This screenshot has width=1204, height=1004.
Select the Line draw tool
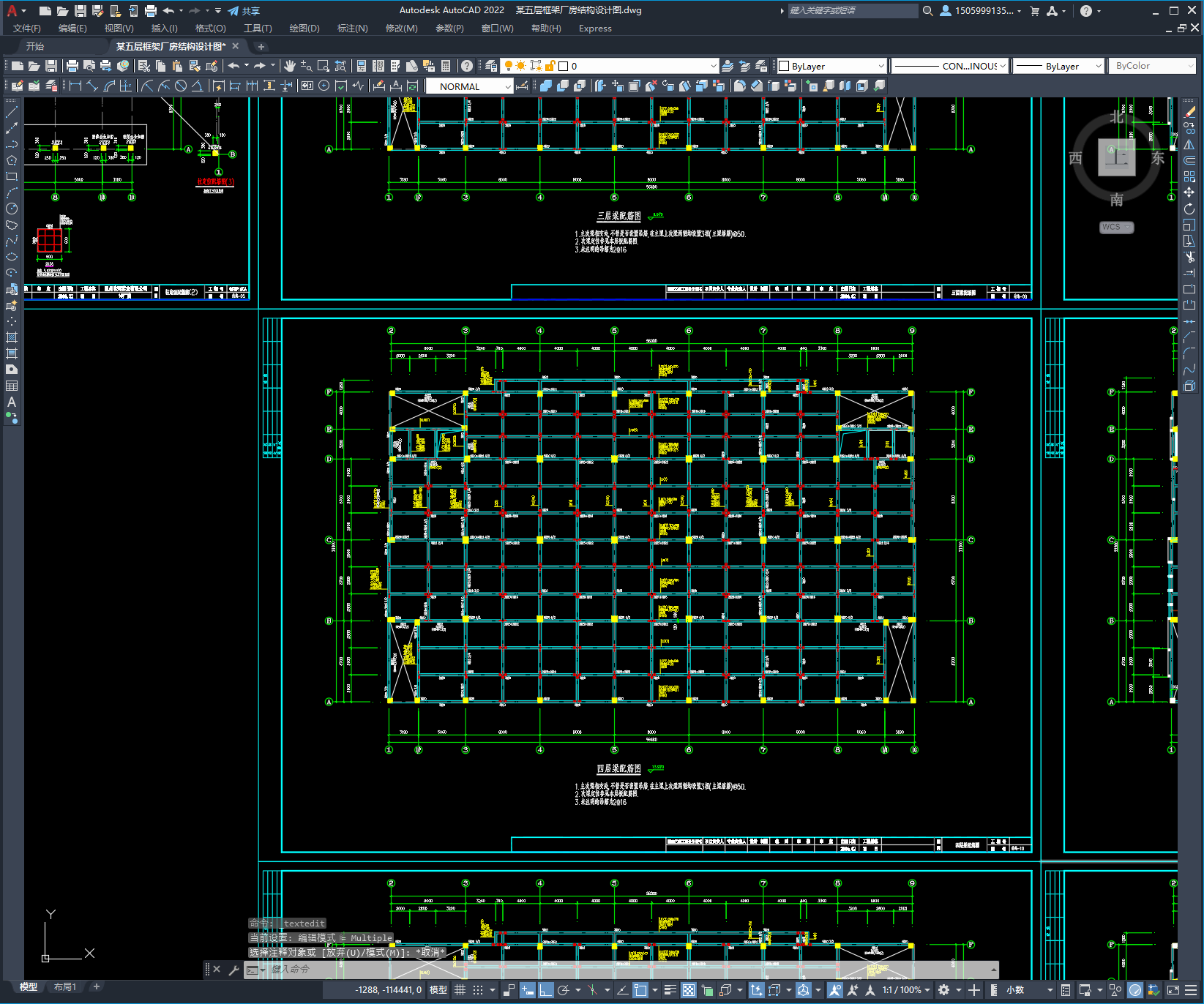12,112
